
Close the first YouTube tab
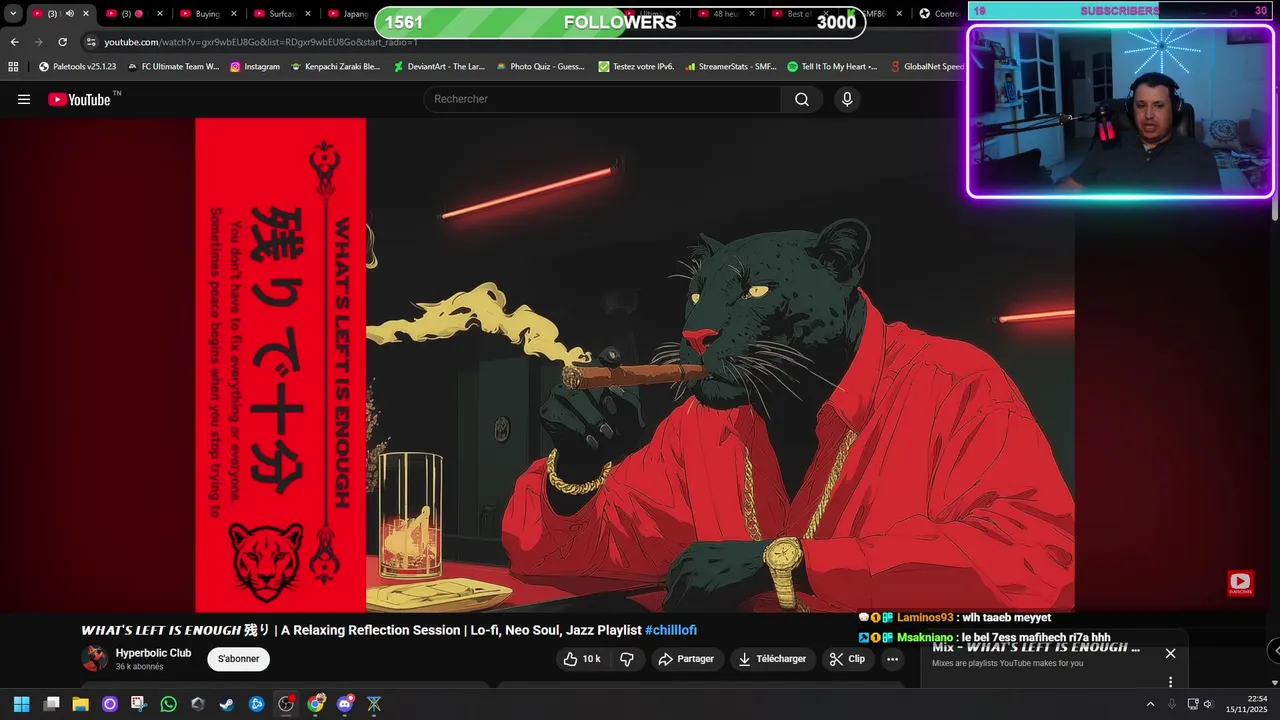click(86, 14)
